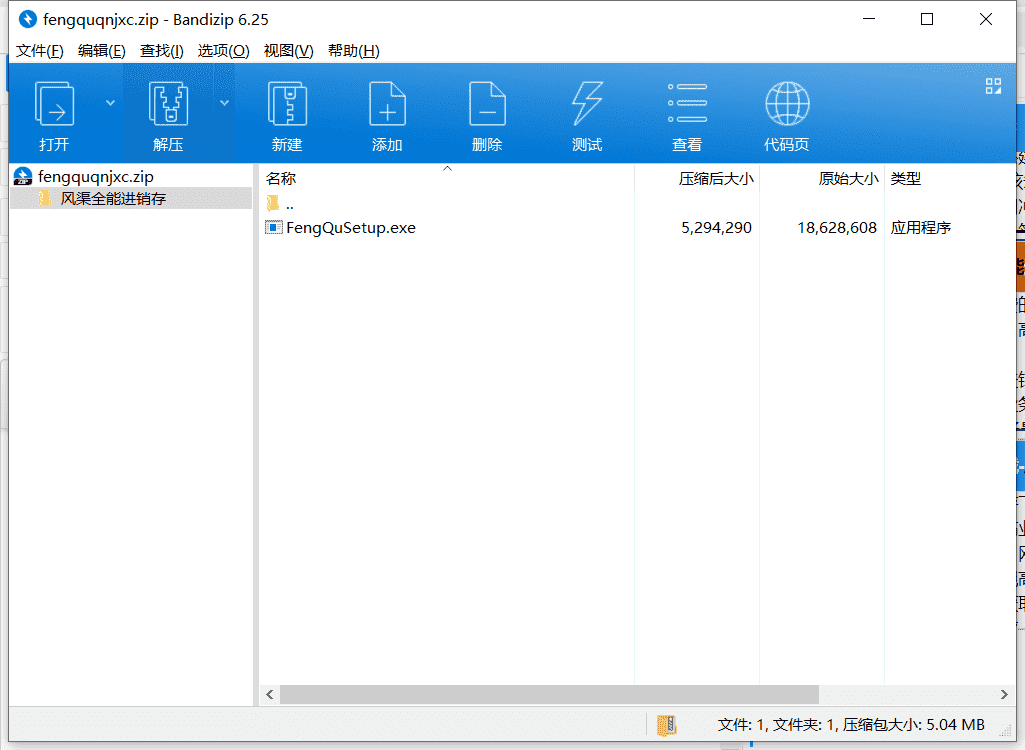
Task: Select fengquqnjxc.zip root in the tree
Action: (95, 177)
